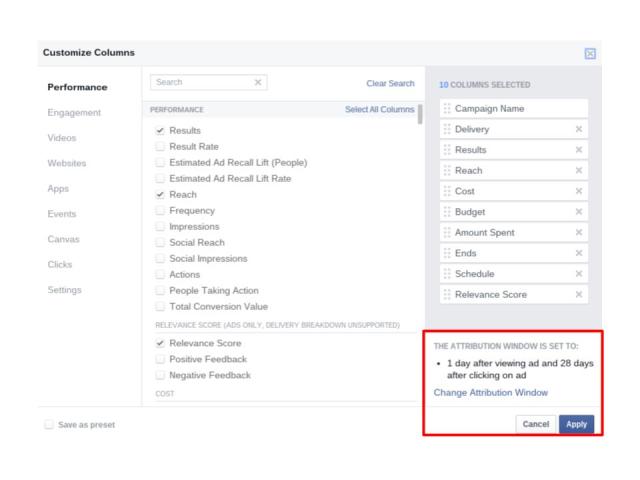Image resolution: width=640 pixels, height=480 pixels.
Task: Check the People Taking Action checkbox
Action: [160, 291]
